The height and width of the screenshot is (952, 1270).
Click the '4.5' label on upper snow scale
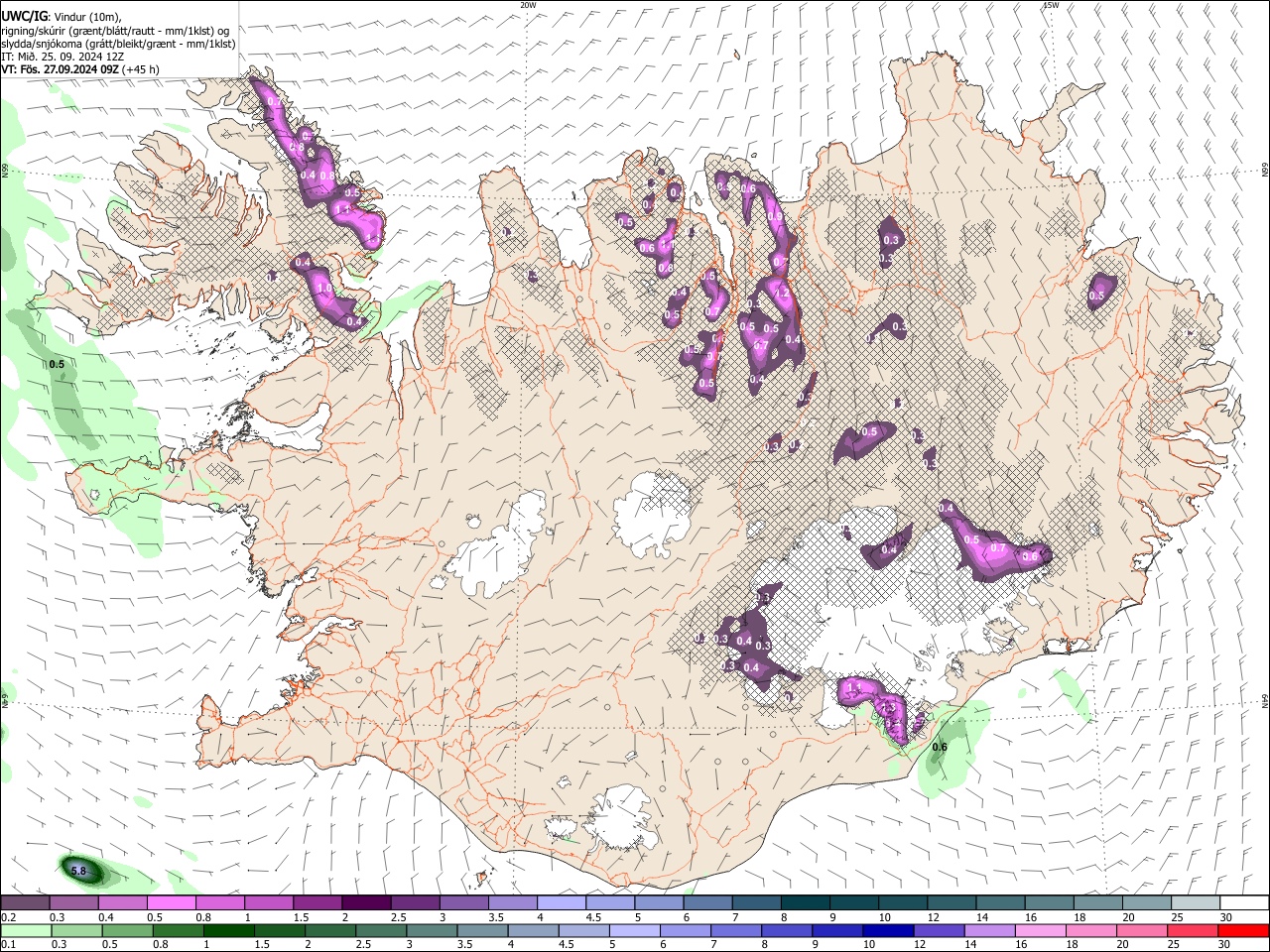(592, 917)
